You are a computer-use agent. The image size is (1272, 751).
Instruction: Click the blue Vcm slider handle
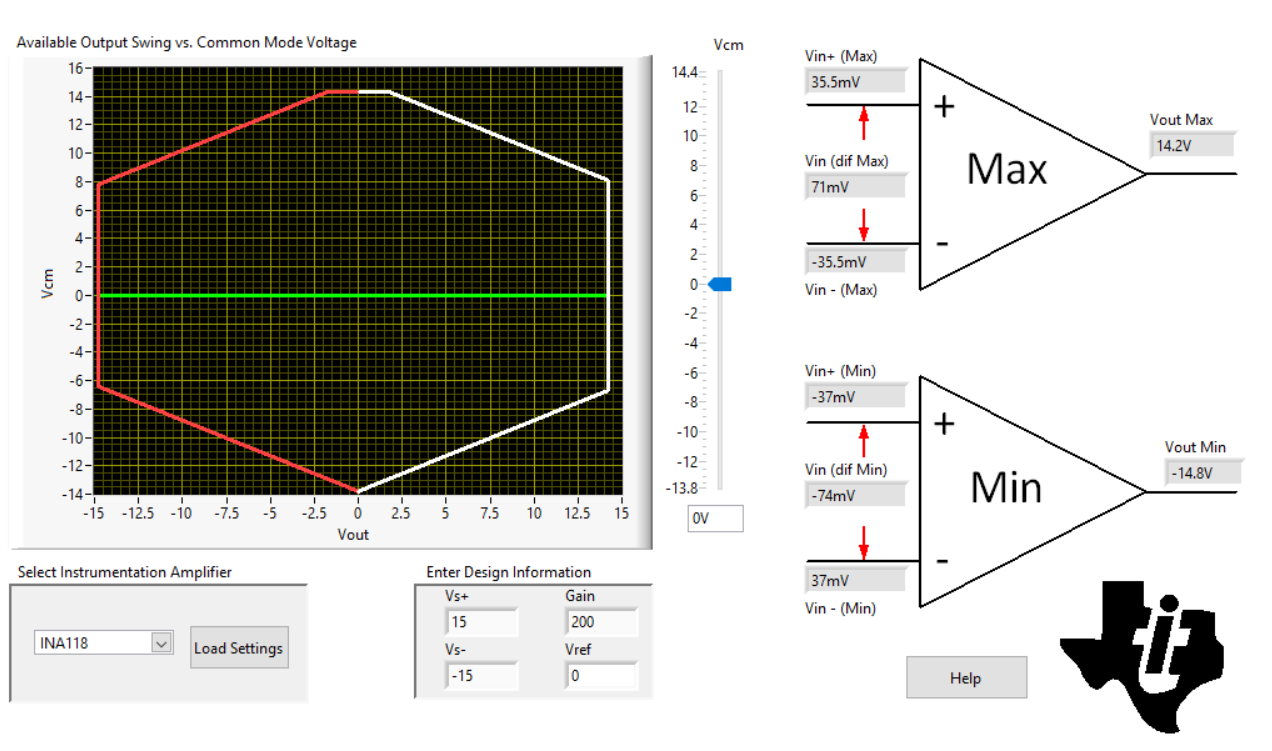point(720,285)
